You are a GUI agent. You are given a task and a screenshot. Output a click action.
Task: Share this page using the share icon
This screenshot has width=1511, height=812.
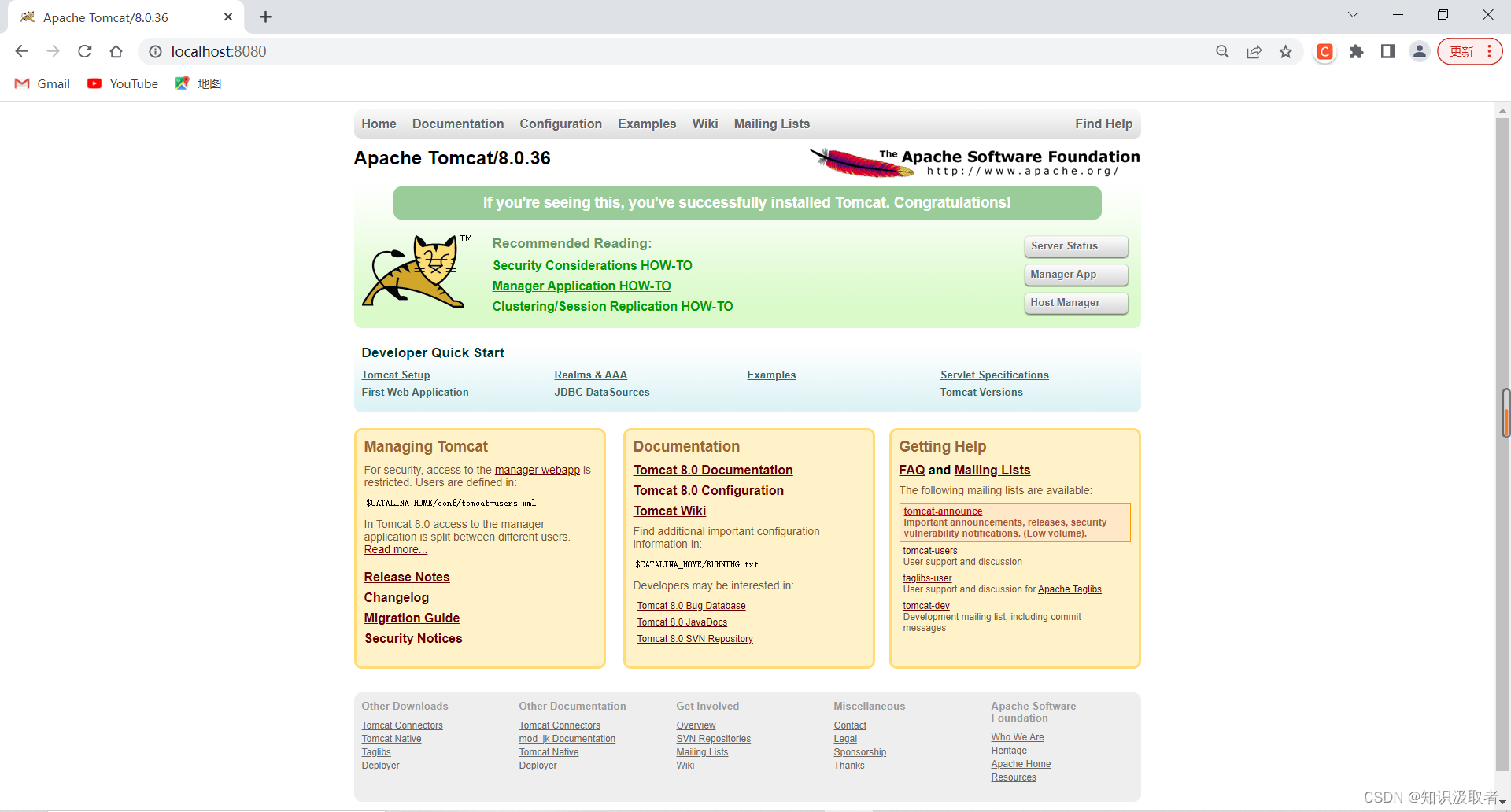click(x=1254, y=51)
